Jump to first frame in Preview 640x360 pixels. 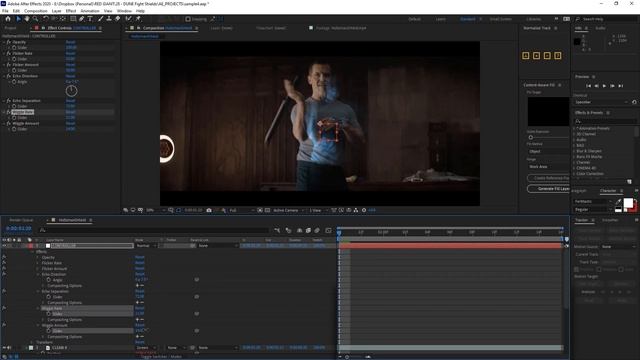589,86
